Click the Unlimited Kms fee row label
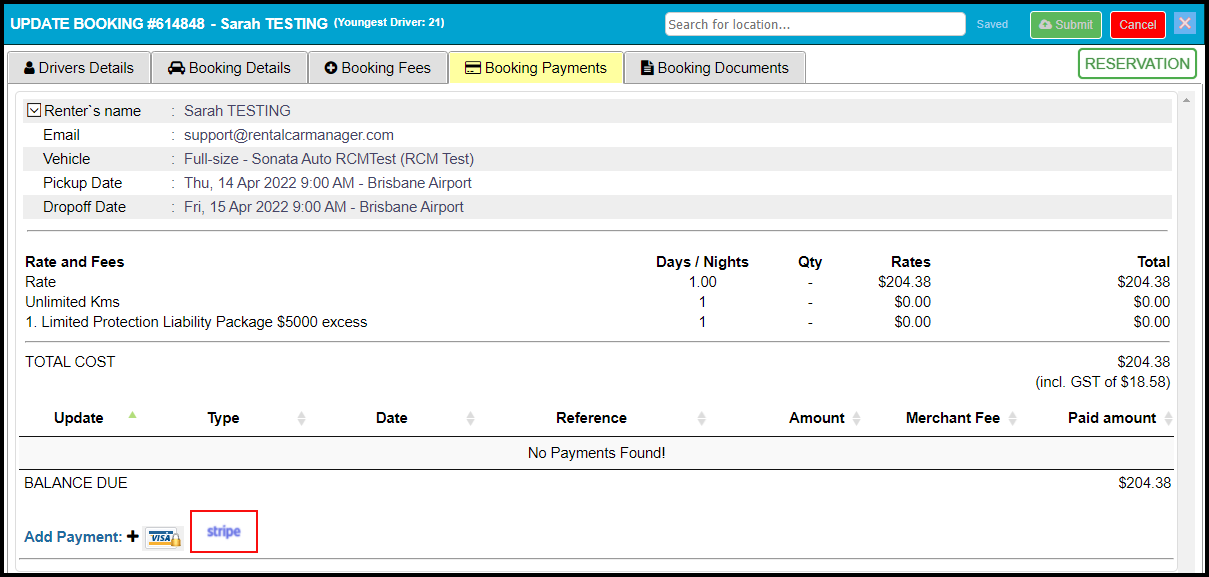The width and height of the screenshot is (1209, 577). (72, 302)
